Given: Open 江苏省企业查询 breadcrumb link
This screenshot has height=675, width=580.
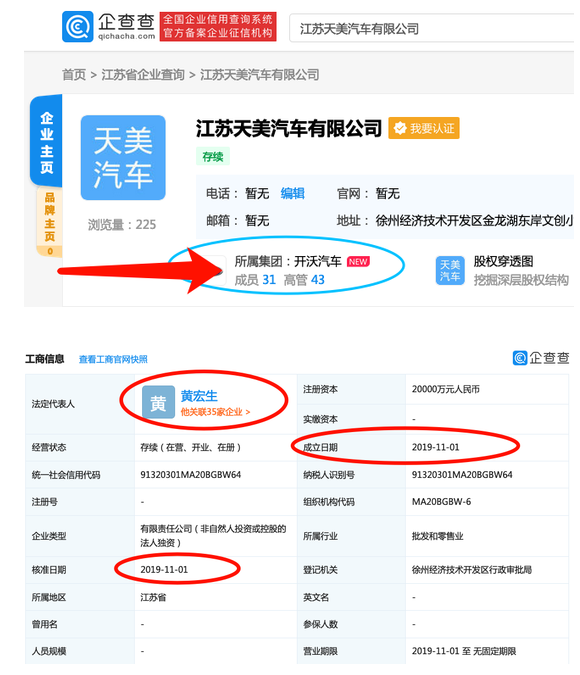Looking at the screenshot, I should pos(143,74).
